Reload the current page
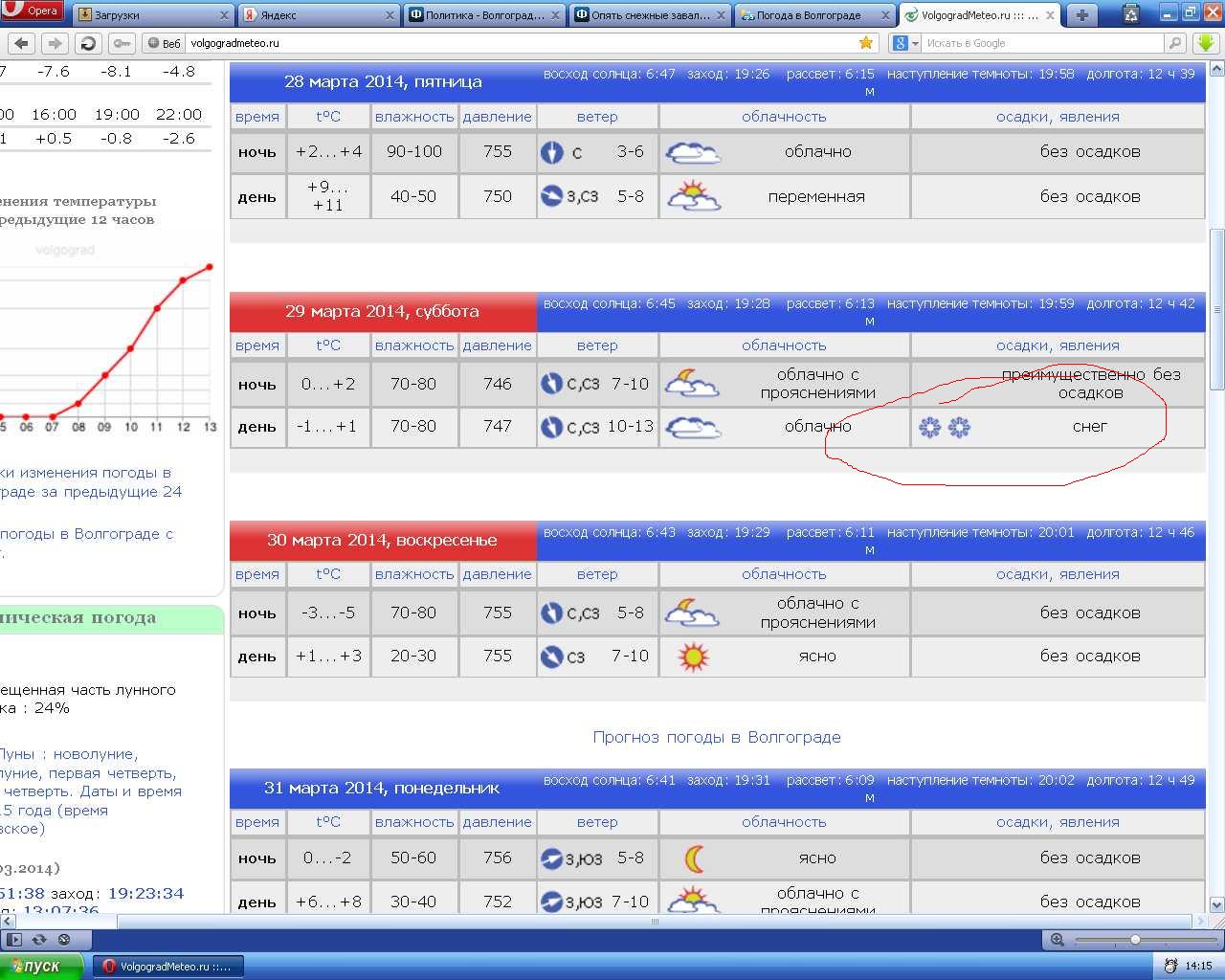The height and width of the screenshot is (980, 1225). [88, 43]
